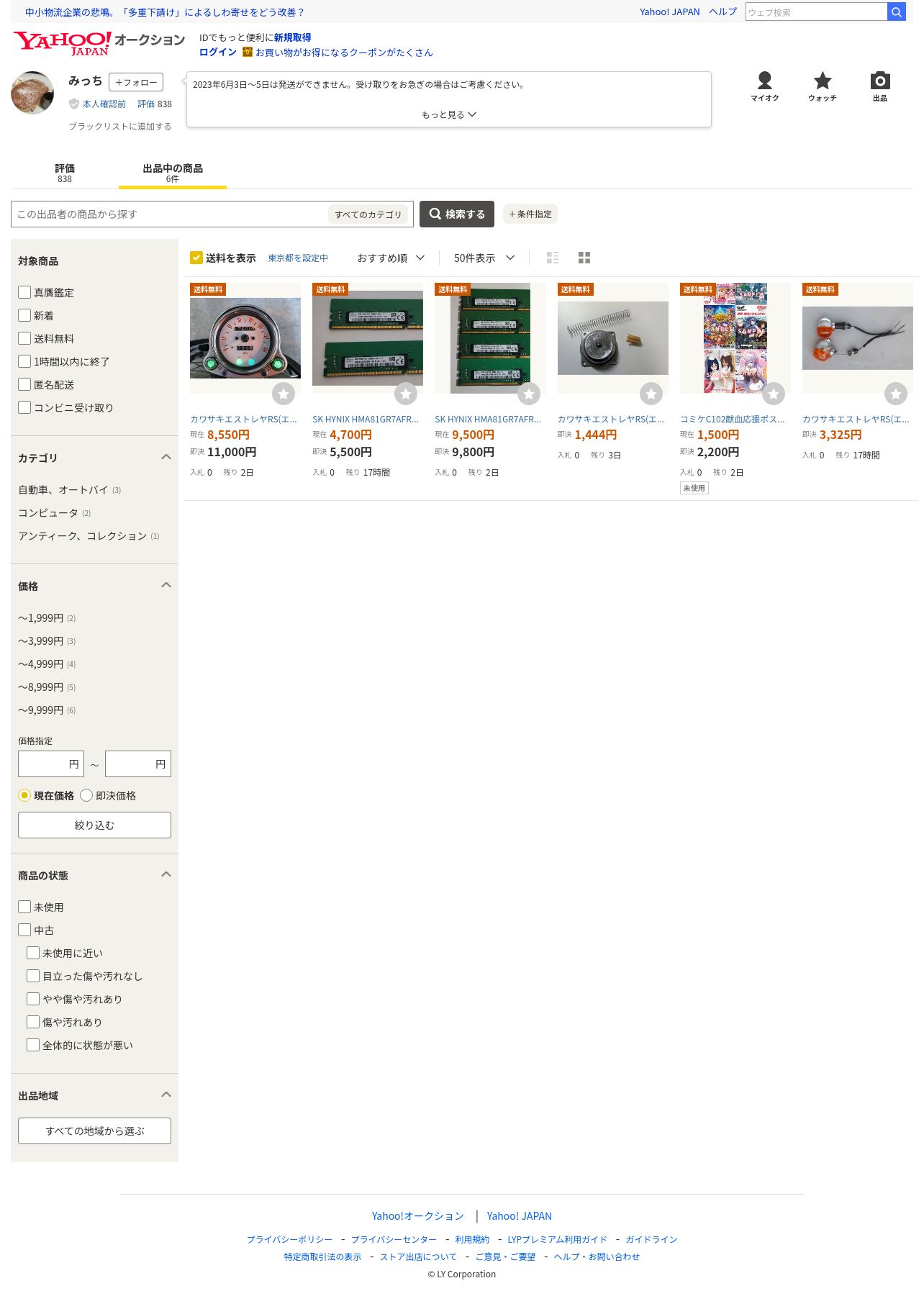
Task: Click the maximum price input field
Action: 138,764
